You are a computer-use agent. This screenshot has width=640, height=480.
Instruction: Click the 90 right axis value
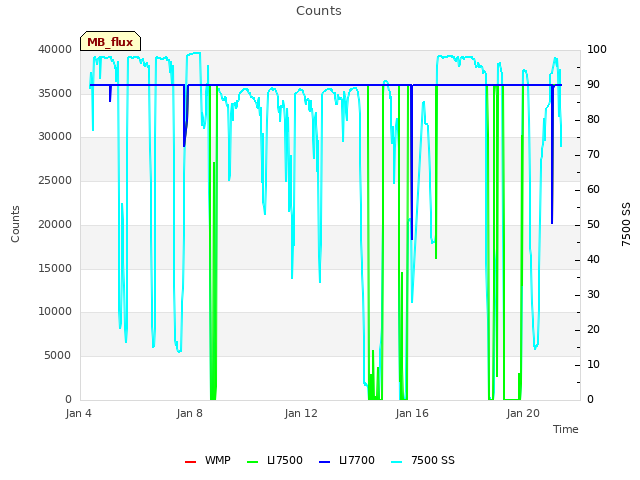click(593, 84)
